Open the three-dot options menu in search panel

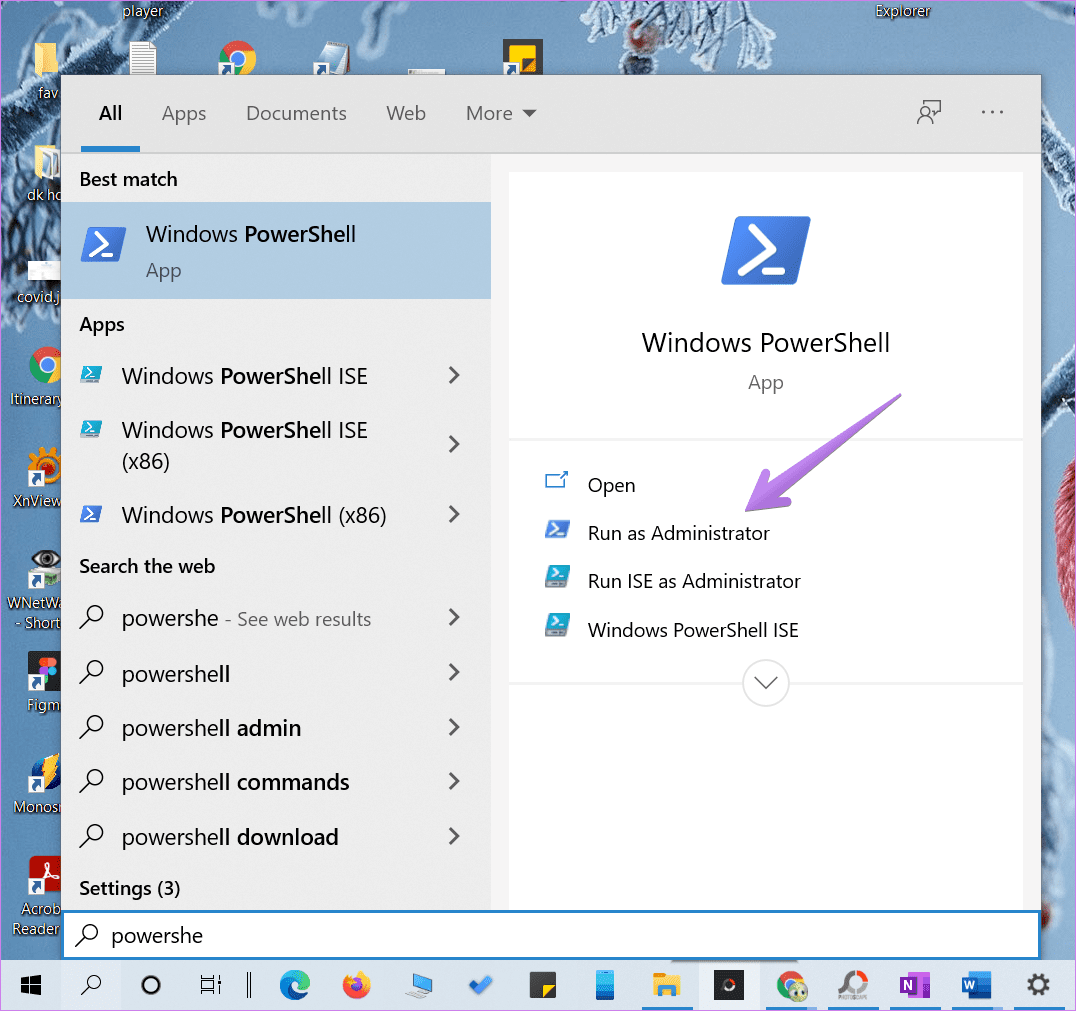[992, 113]
